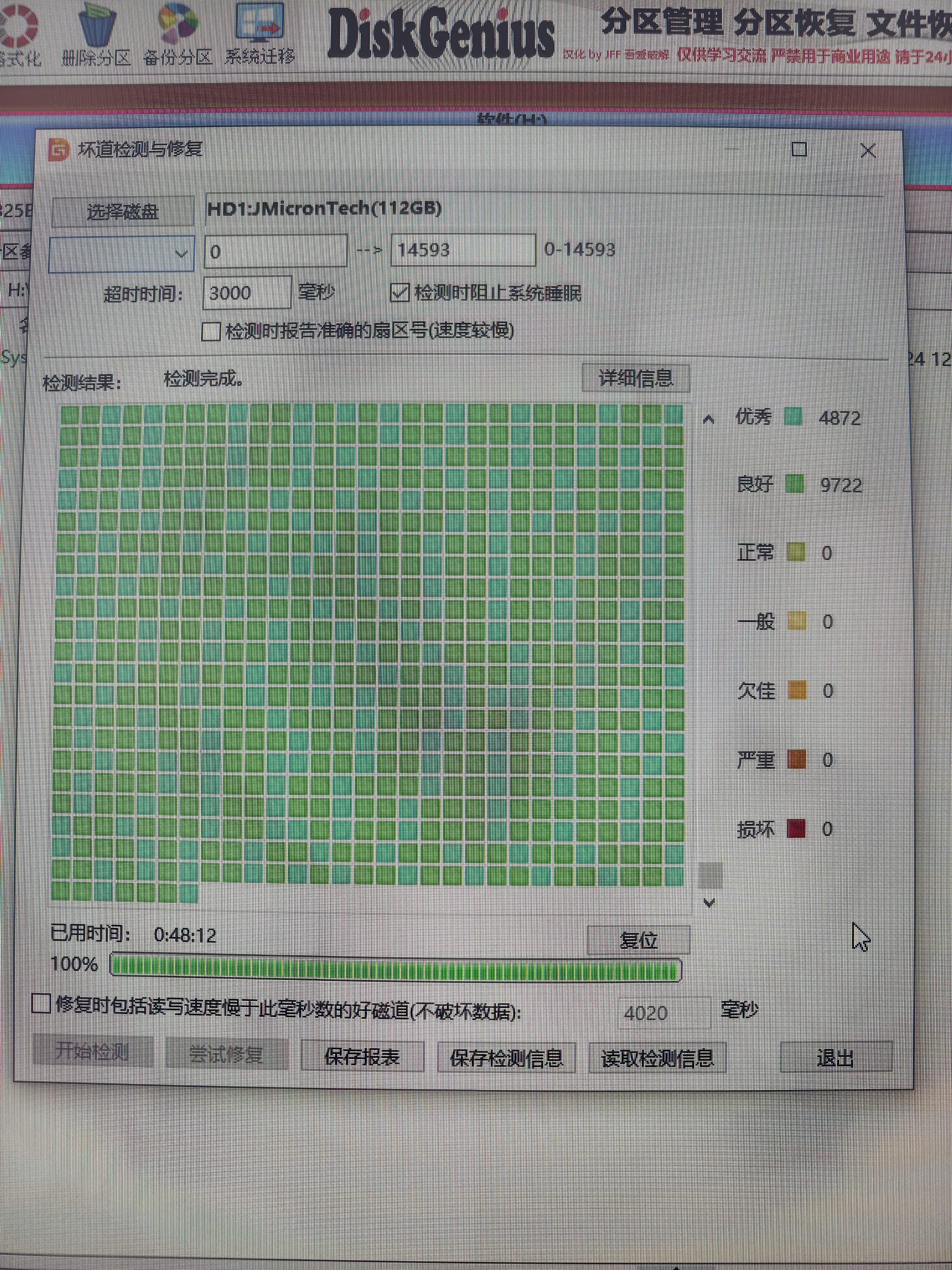This screenshot has height=1270, width=952.
Task: Click the Normal (正常) olive color swatch
Action: (x=796, y=552)
